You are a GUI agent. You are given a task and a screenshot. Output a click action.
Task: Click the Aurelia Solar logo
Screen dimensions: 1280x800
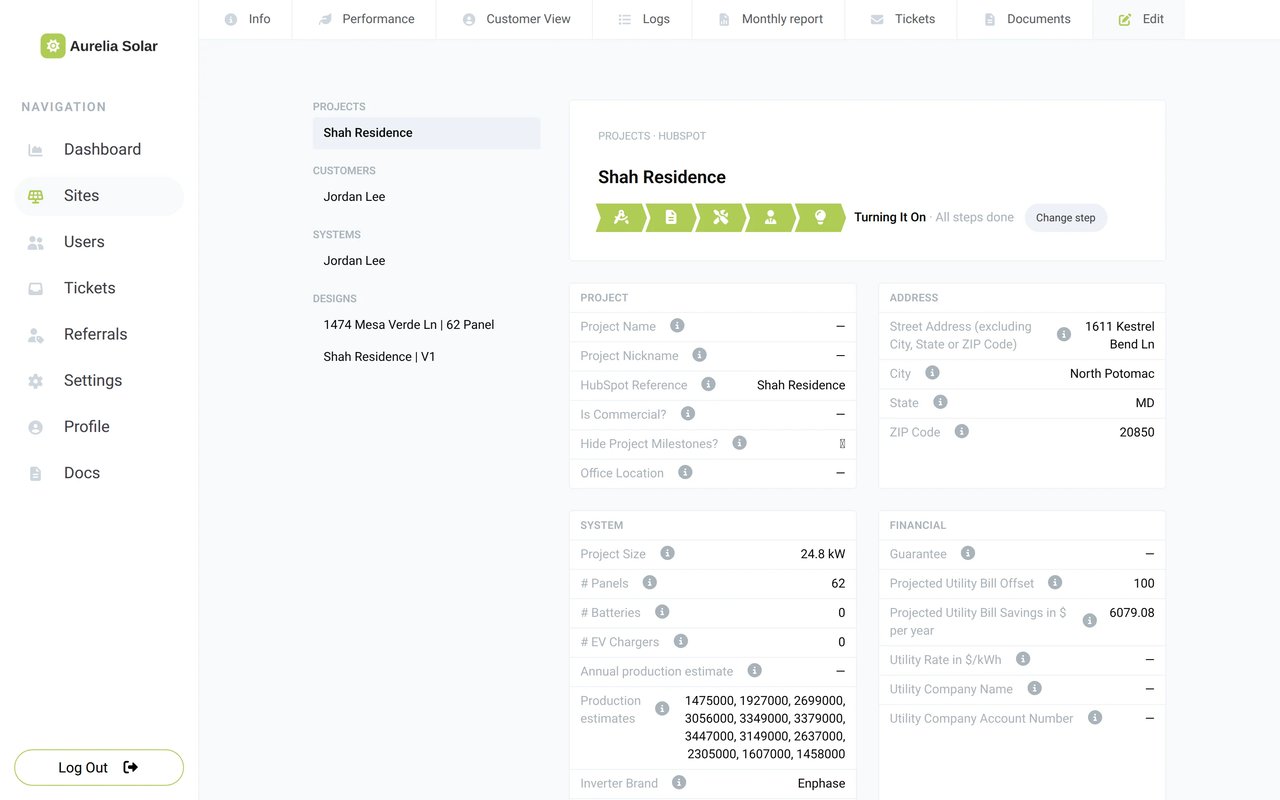point(99,46)
